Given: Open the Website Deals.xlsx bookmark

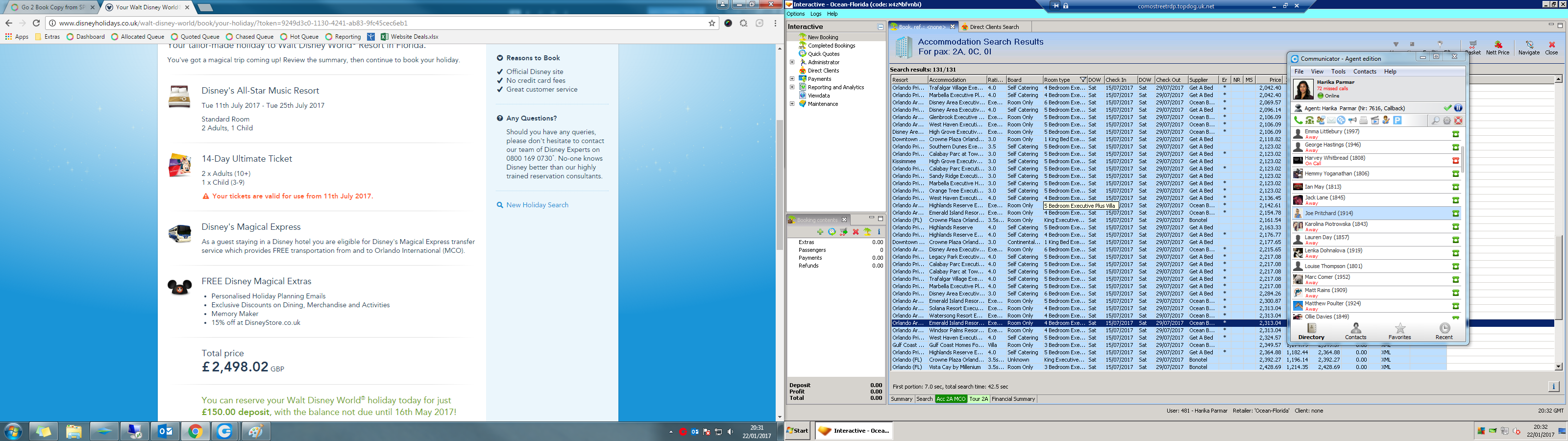Looking at the screenshot, I should 409,37.
